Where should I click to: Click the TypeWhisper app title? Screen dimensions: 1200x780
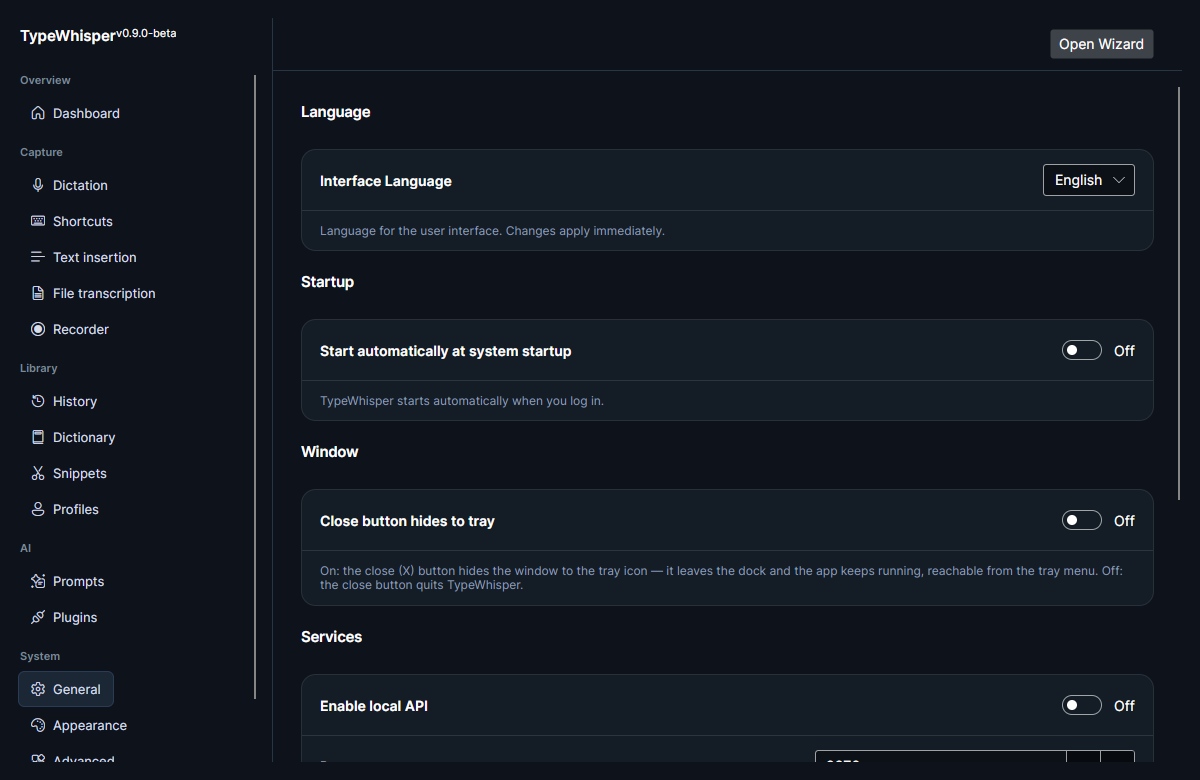67,36
